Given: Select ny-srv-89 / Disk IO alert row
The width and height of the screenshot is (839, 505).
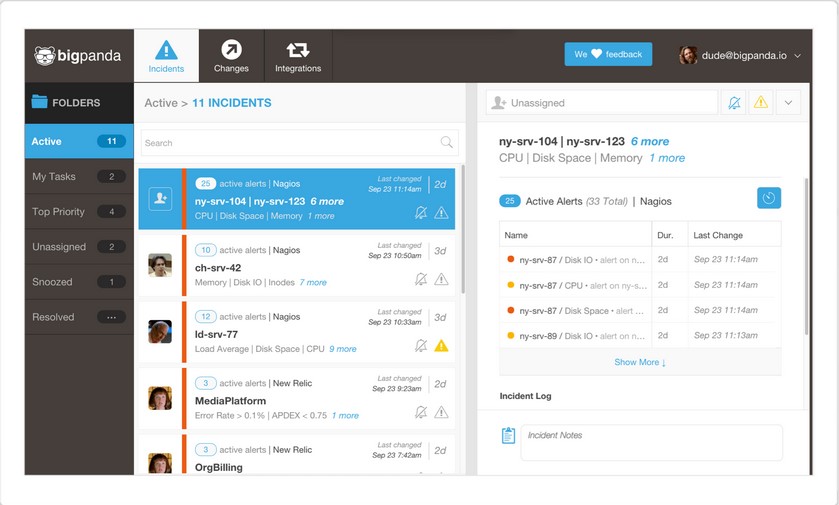Looking at the screenshot, I should (640, 335).
